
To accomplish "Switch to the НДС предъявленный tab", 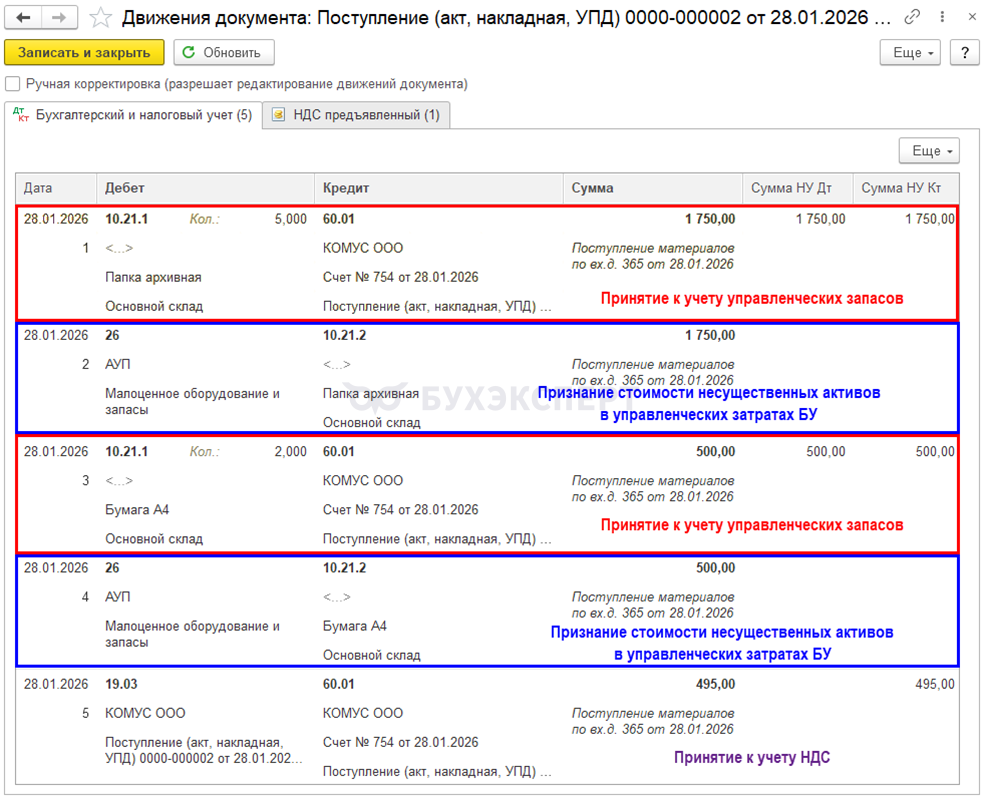I will click(x=356, y=115).
